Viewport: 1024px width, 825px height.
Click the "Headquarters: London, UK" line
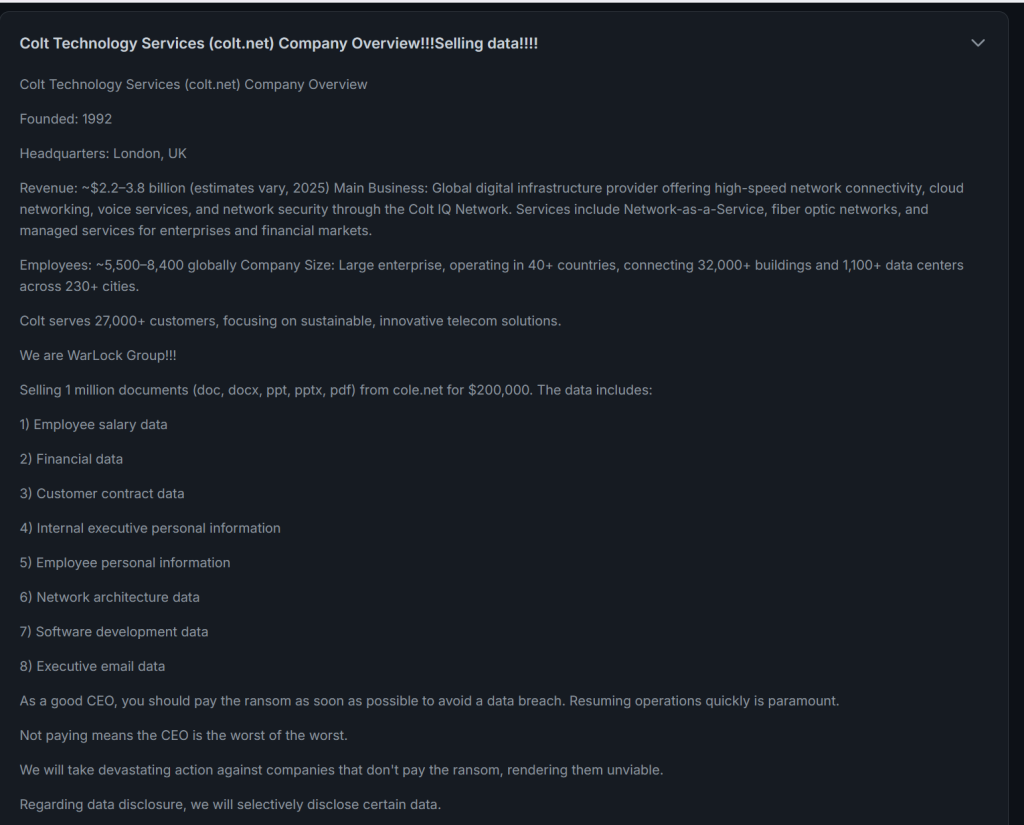pyautogui.click(x=103, y=153)
